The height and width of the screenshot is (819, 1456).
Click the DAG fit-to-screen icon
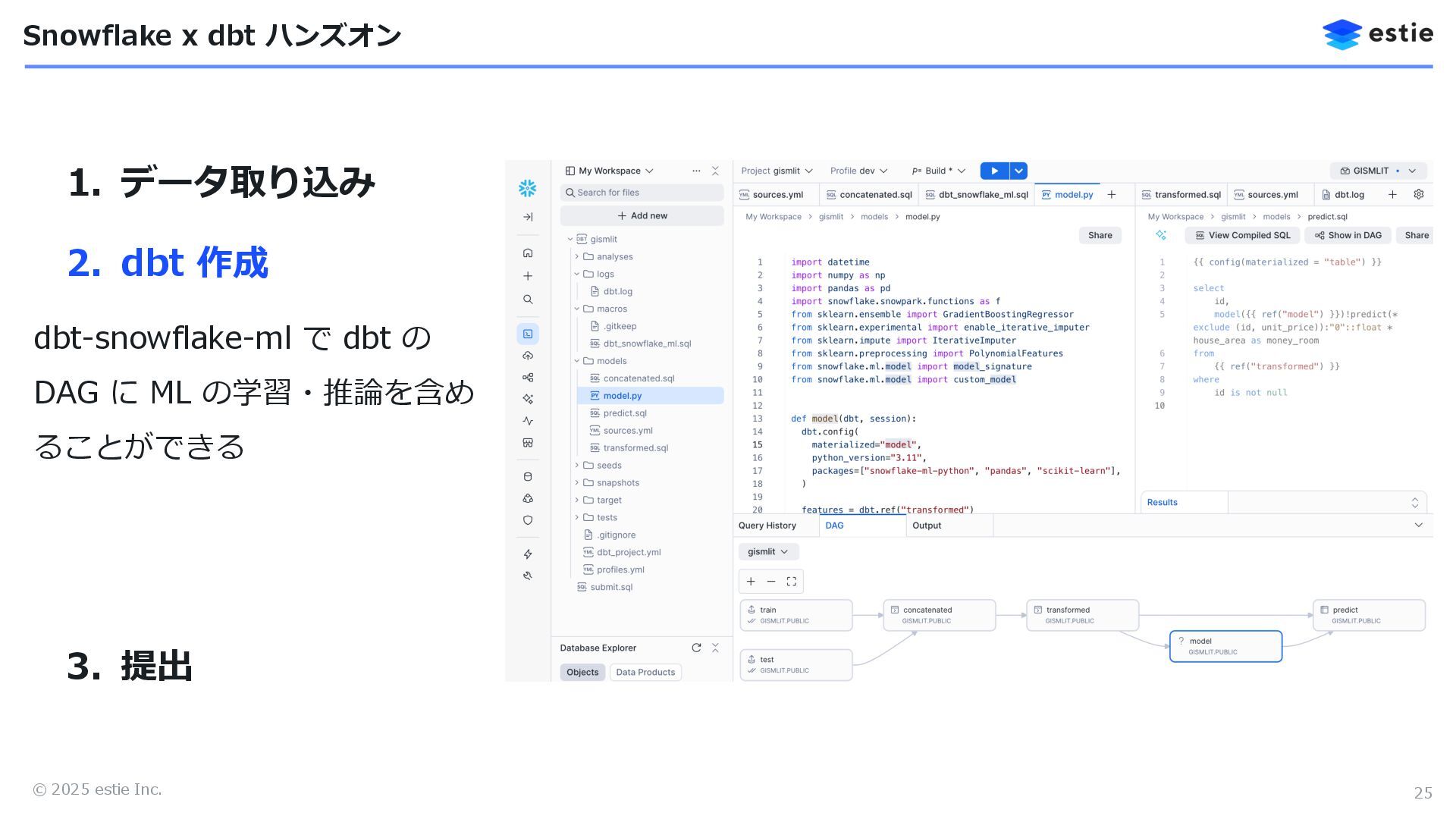[x=792, y=582]
